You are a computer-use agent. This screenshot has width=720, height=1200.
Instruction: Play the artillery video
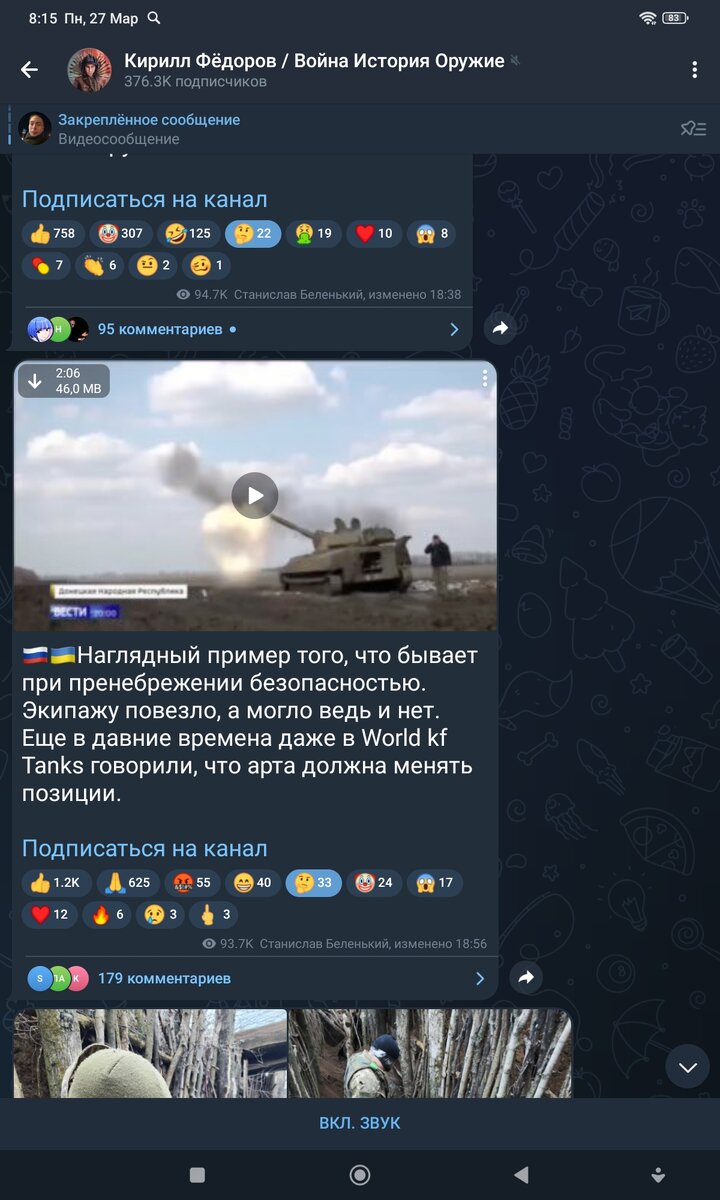click(255, 495)
